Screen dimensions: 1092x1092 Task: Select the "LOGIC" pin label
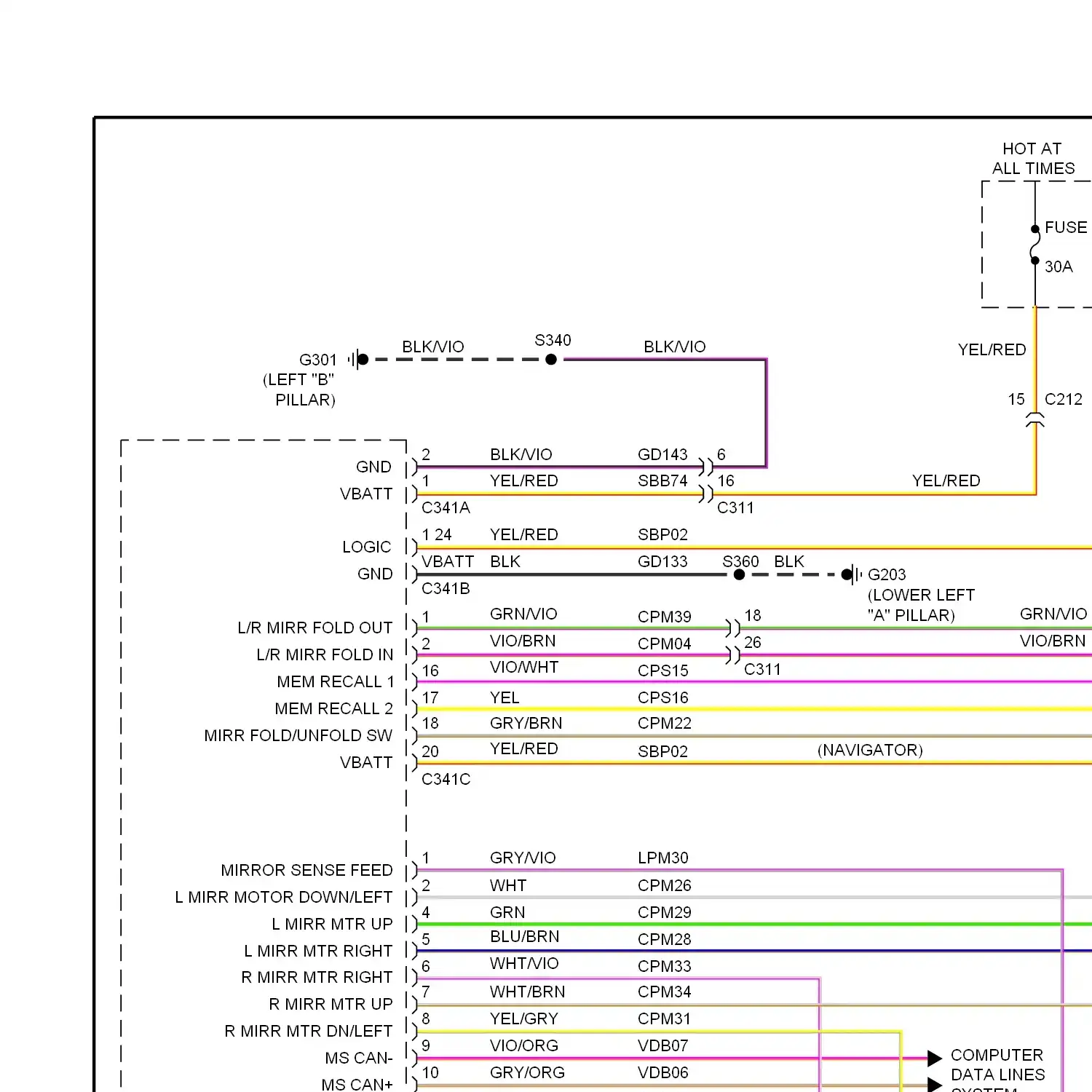click(366, 547)
